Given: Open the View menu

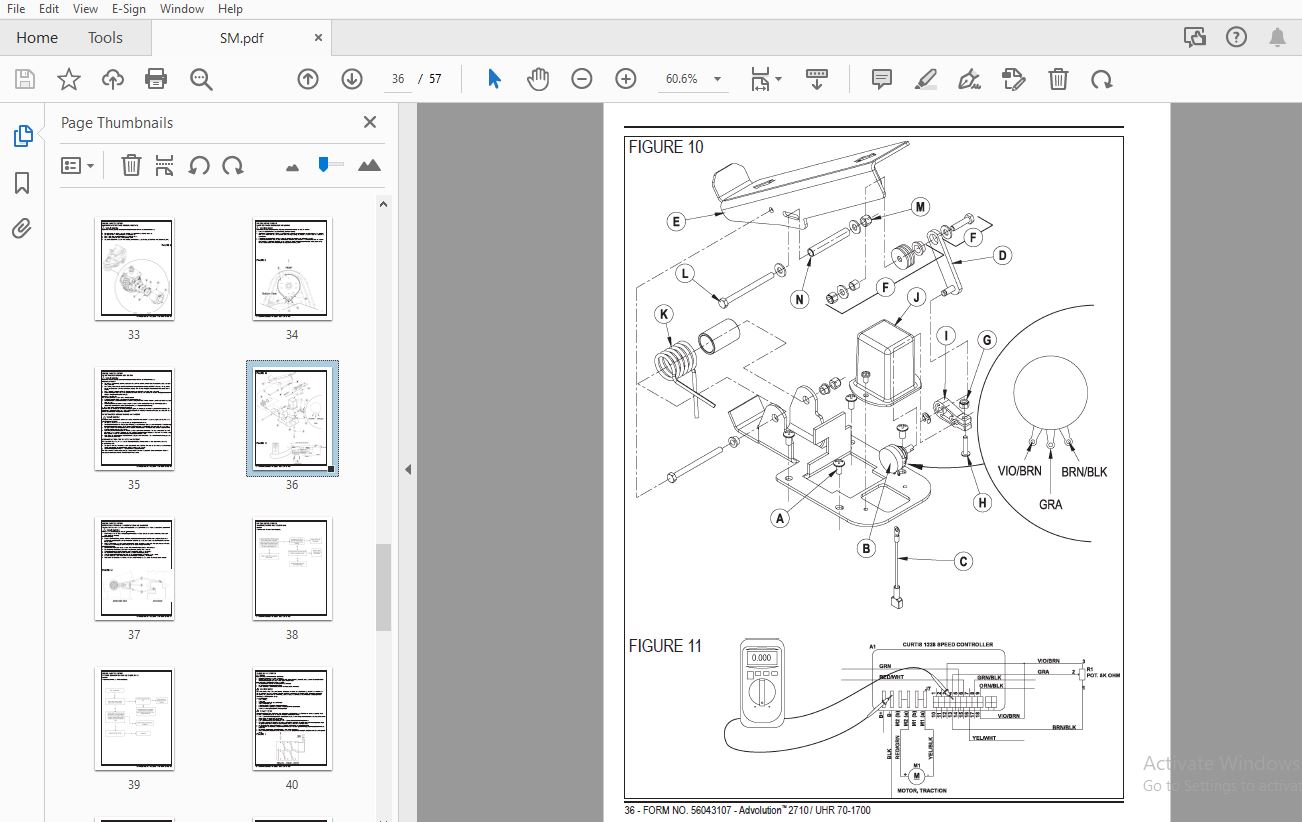Looking at the screenshot, I should tap(85, 9).
